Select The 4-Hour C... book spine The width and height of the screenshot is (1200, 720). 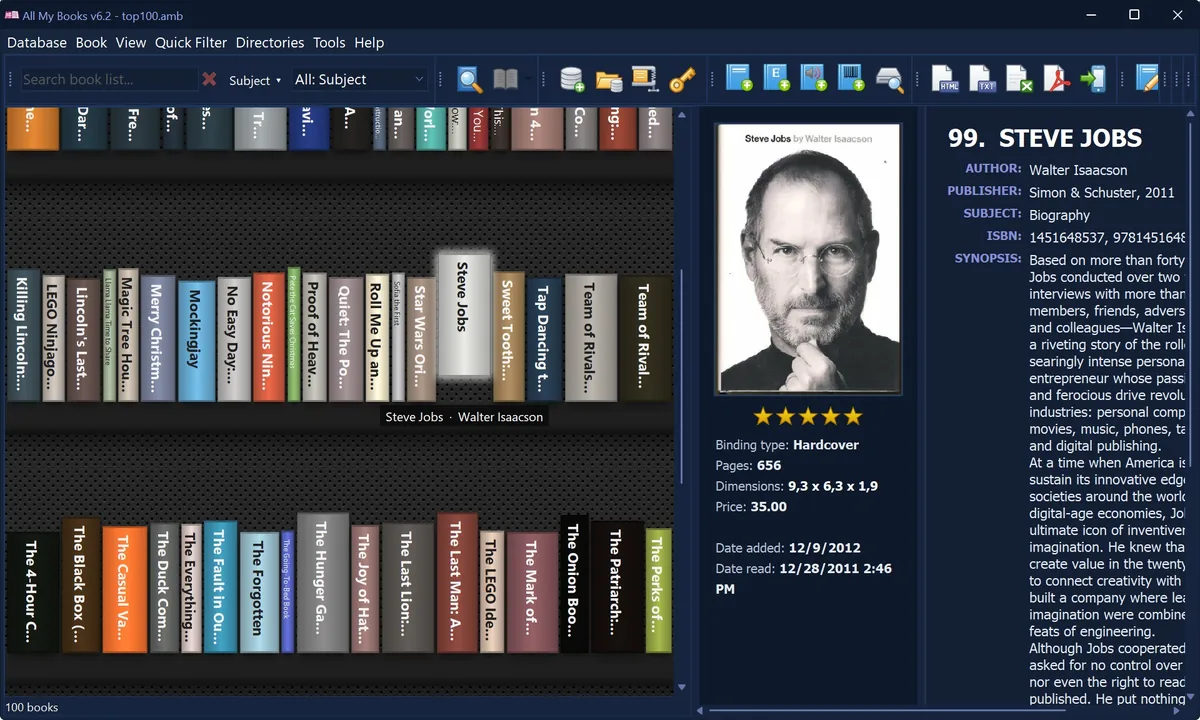32,593
